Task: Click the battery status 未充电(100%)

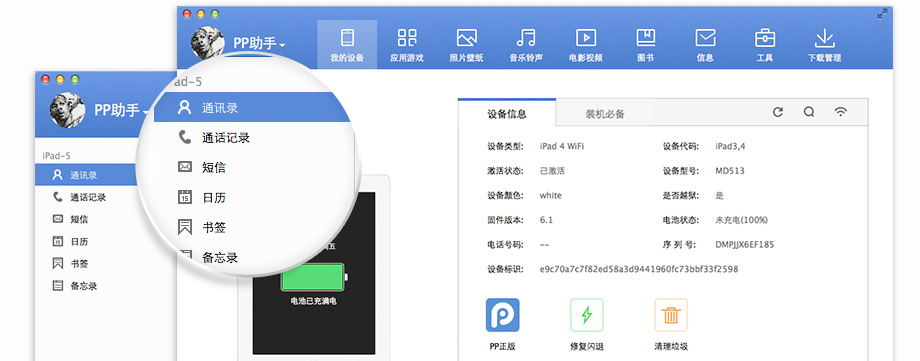Action: pos(741,220)
